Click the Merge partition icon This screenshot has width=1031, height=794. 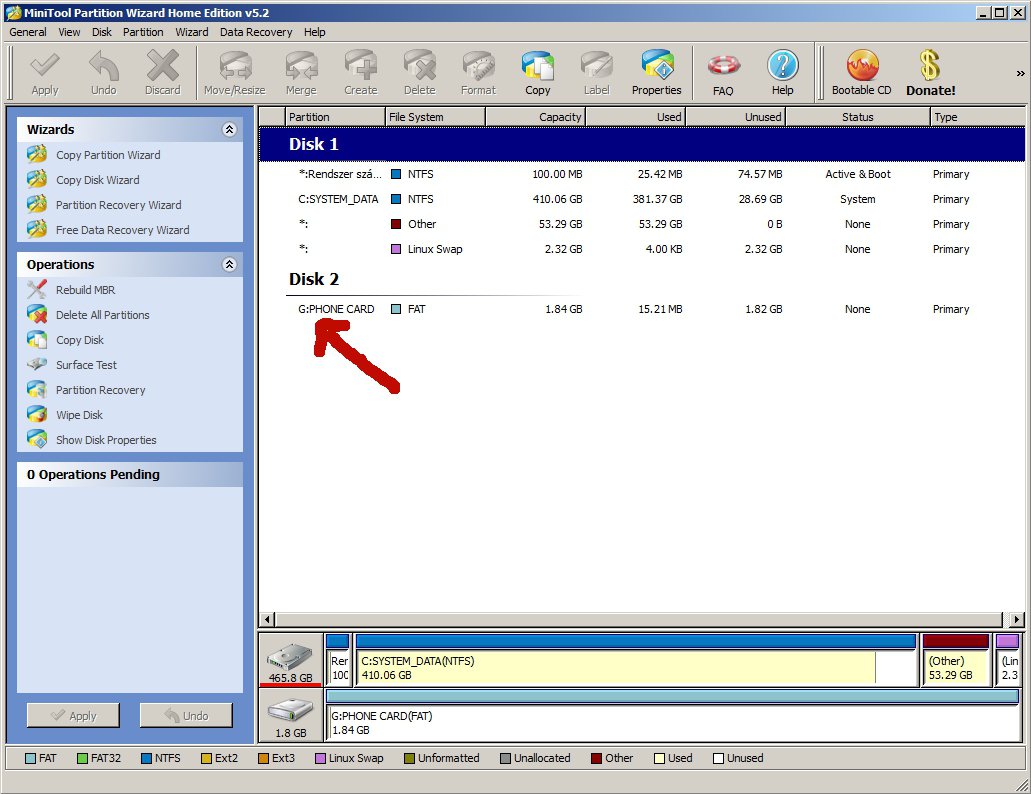point(301,72)
